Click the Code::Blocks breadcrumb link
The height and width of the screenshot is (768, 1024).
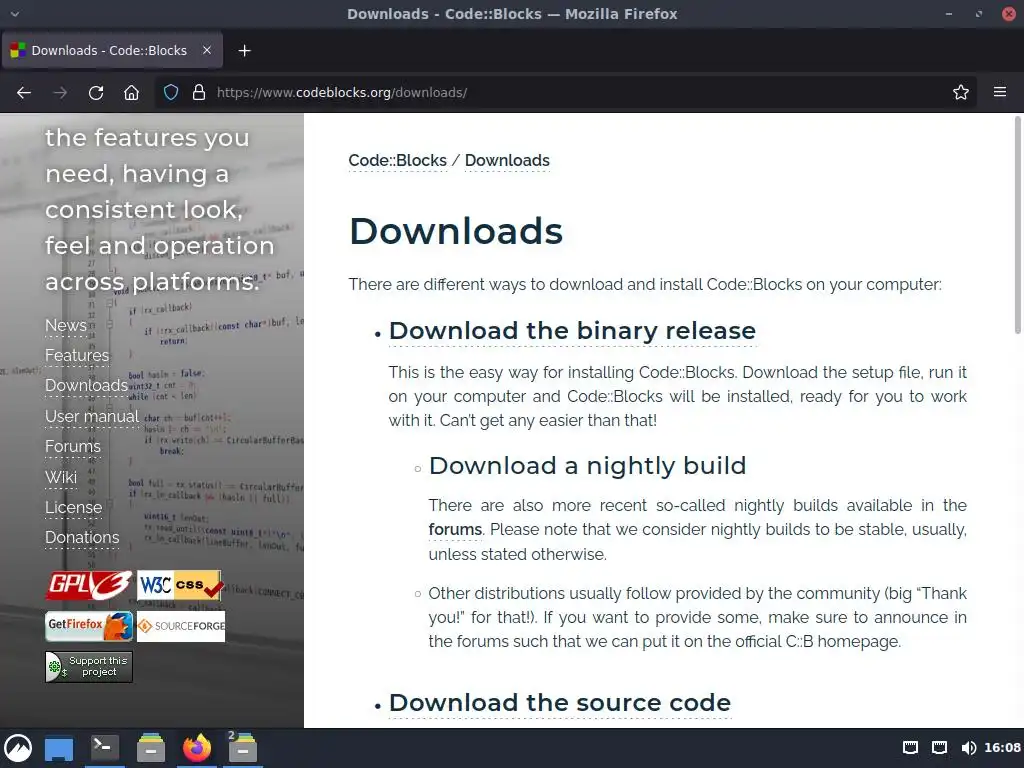[x=398, y=161]
